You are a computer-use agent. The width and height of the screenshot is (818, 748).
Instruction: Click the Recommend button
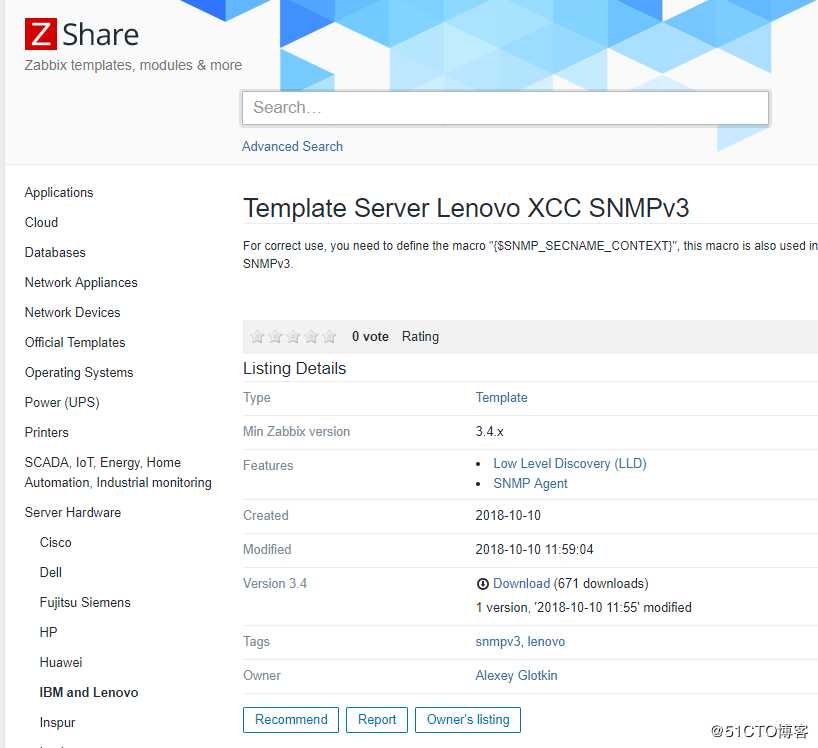(x=291, y=720)
